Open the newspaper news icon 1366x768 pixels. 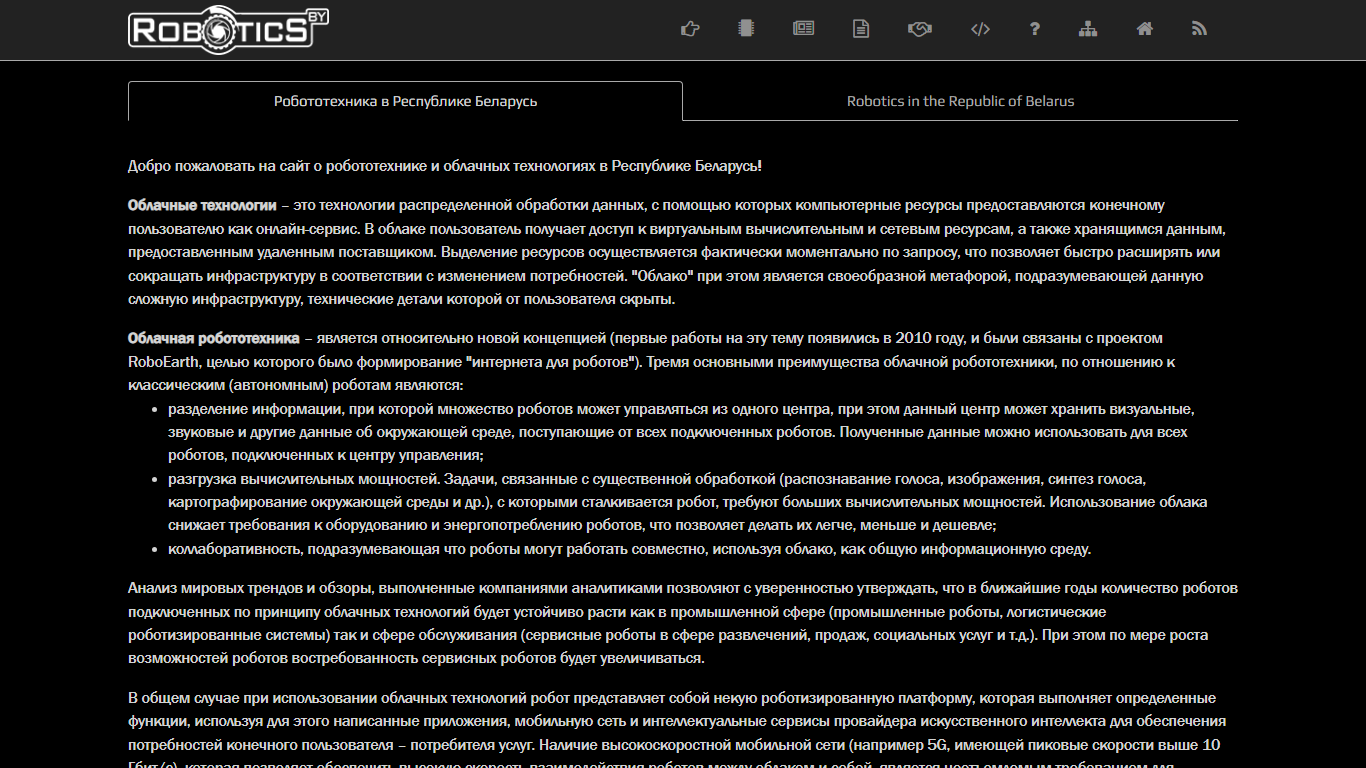click(x=803, y=29)
